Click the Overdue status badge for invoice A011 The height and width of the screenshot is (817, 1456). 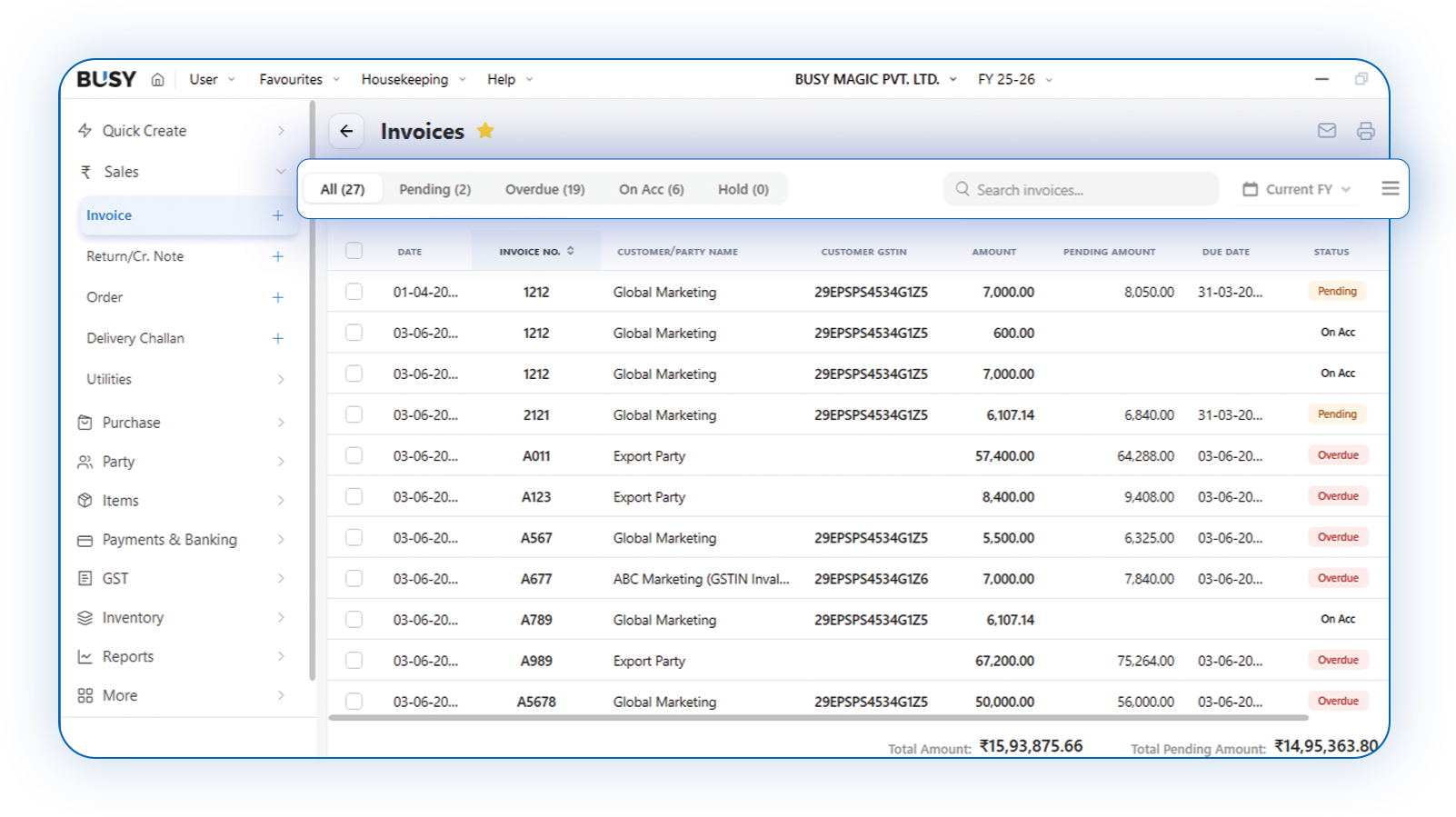point(1338,455)
